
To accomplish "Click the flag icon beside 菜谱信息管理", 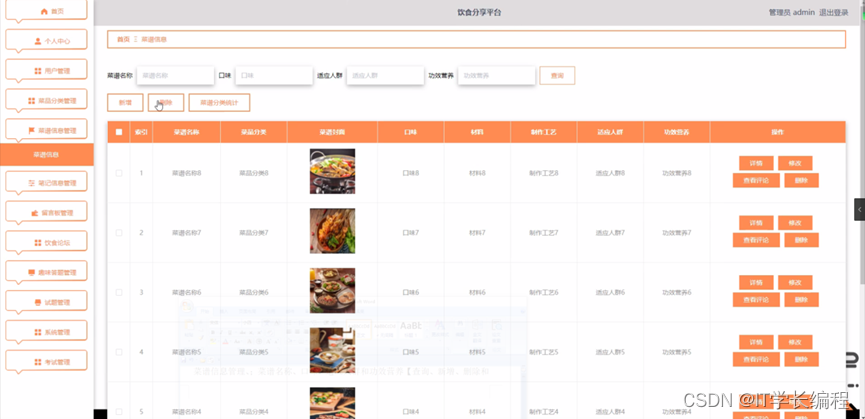I will pyautogui.click(x=31, y=131).
